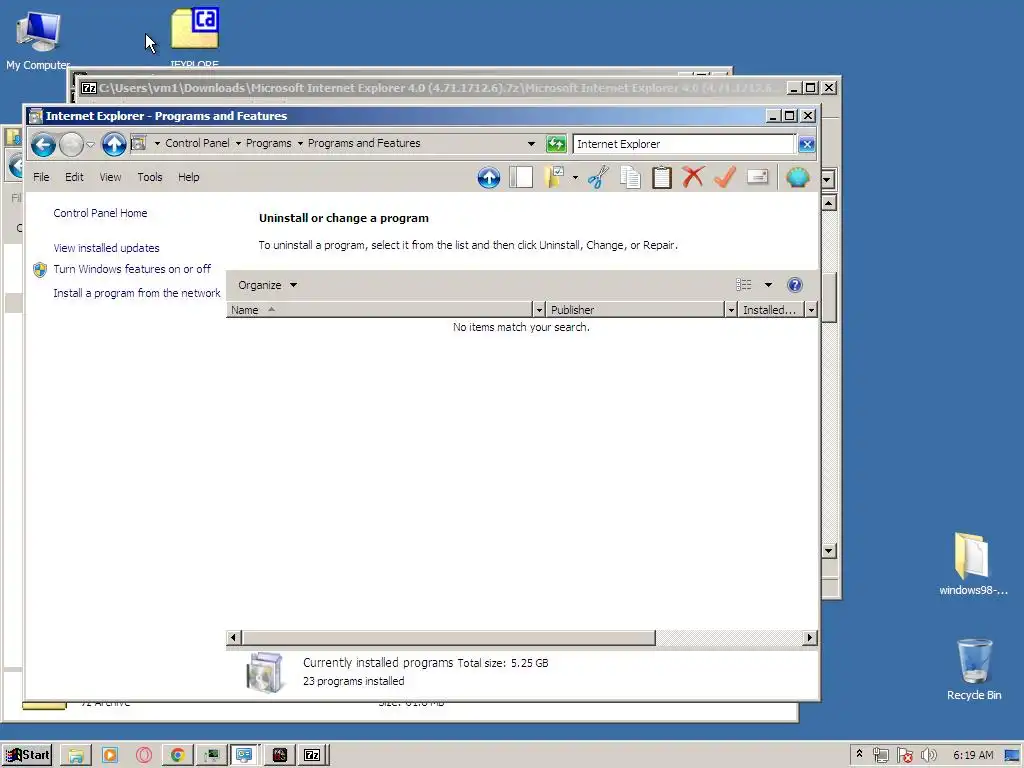The height and width of the screenshot is (768, 1024).
Task: Click the horizontal scrollbar left arrow
Action: coord(234,637)
